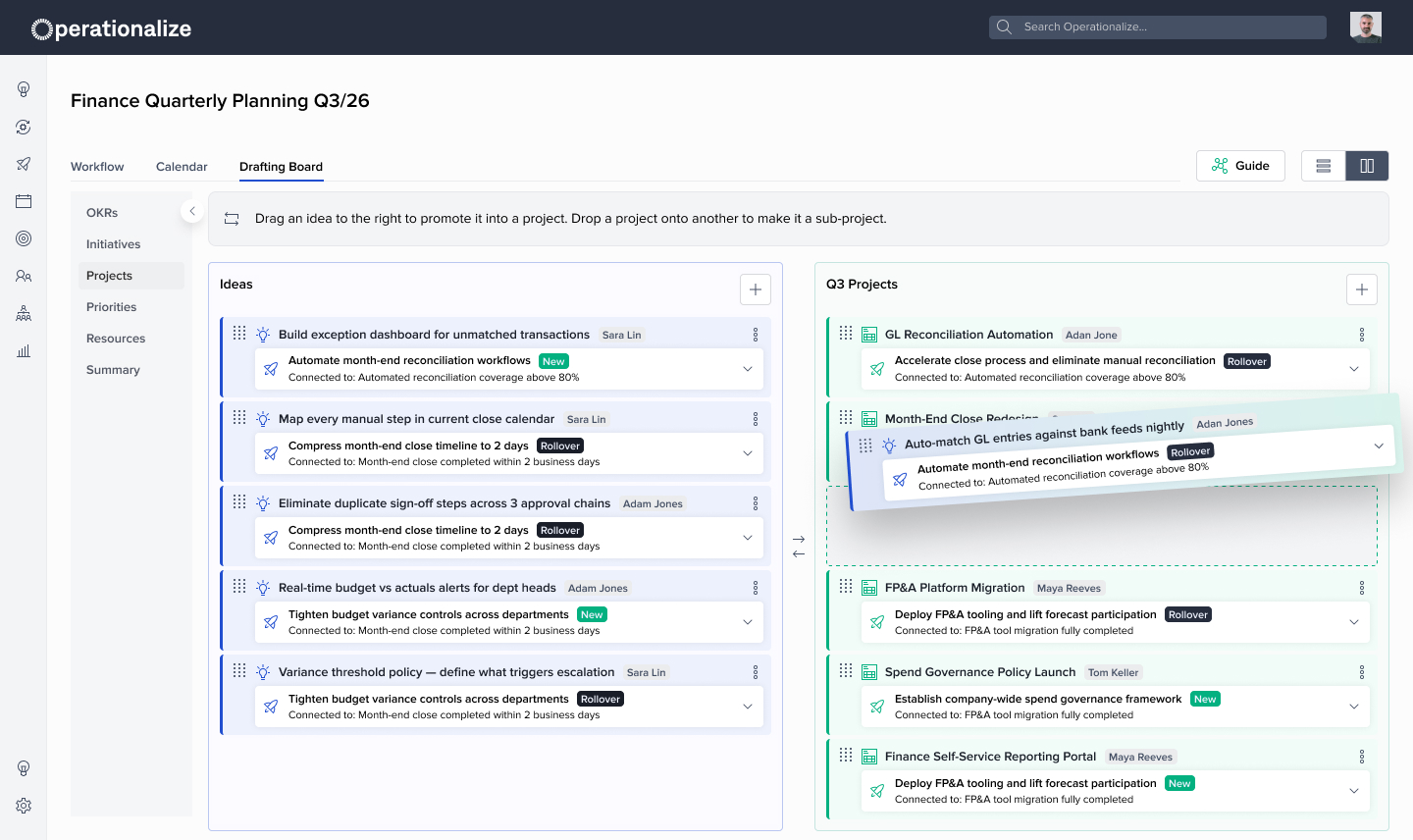
Task: Open the lightbulb ideas icon in left sidebar
Action: coord(24,89)
